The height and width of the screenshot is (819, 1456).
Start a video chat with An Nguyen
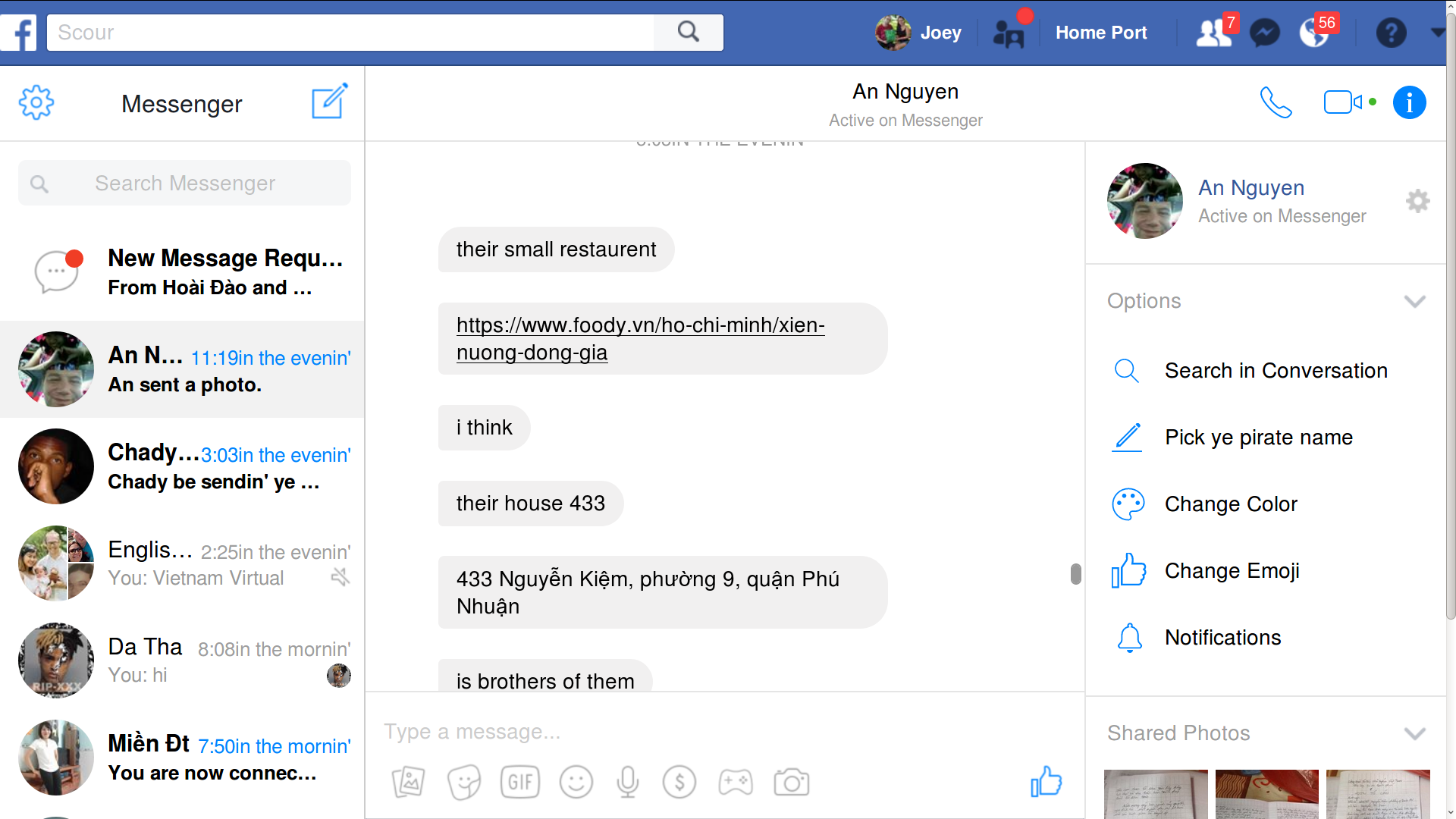(x=1343, y=102)
